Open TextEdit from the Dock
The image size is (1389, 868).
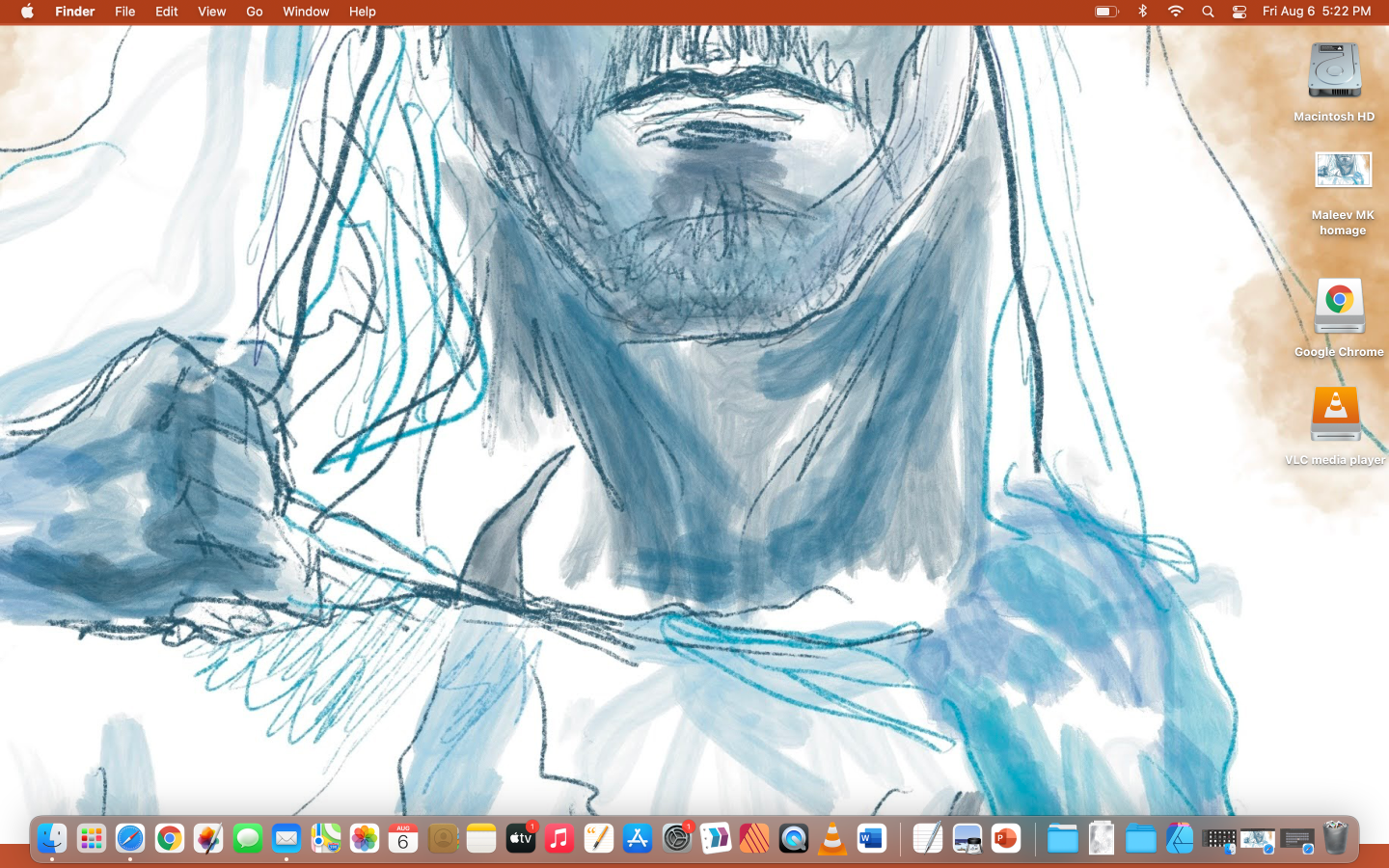(928, 838)
